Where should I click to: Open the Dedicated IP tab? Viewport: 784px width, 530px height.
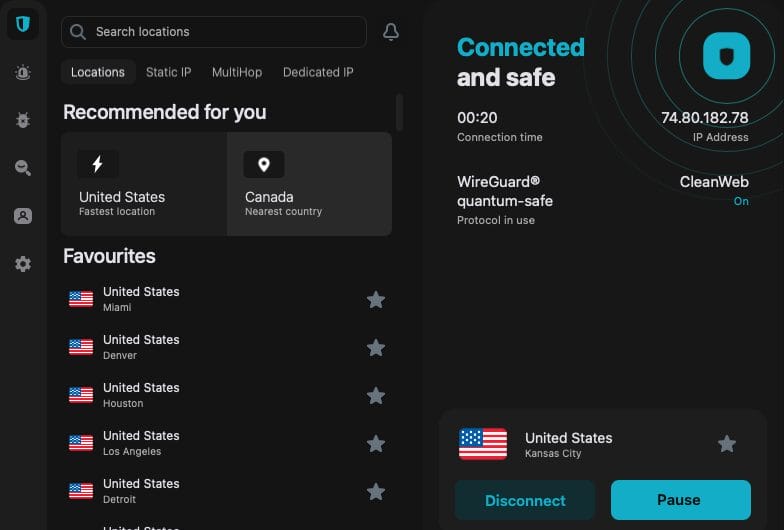(318, 72)
